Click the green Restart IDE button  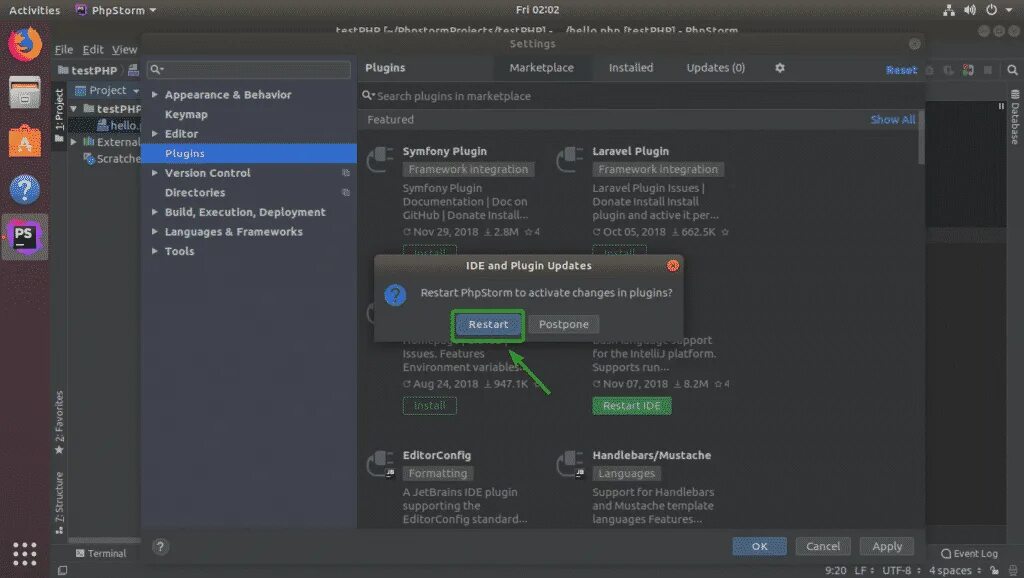(632, 406)
